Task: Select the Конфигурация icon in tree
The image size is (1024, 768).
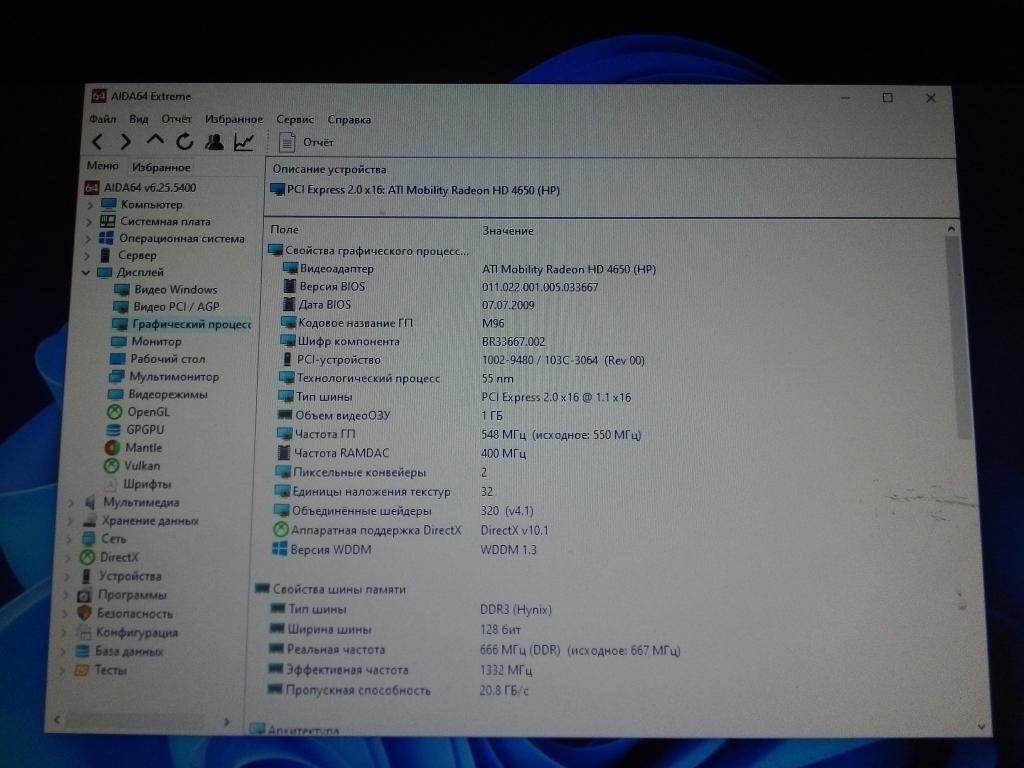Action: 83,633
